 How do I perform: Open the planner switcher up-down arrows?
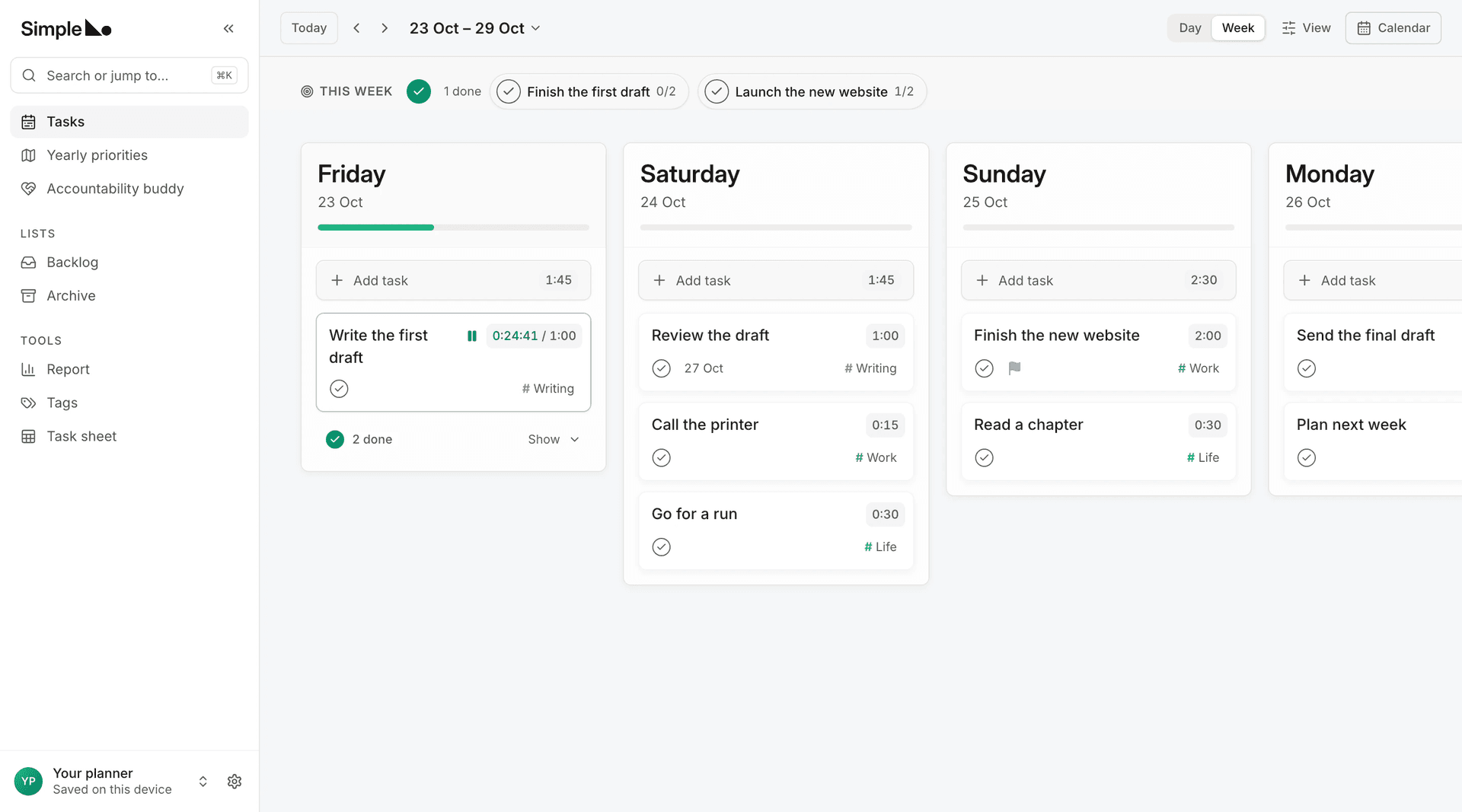203,782
